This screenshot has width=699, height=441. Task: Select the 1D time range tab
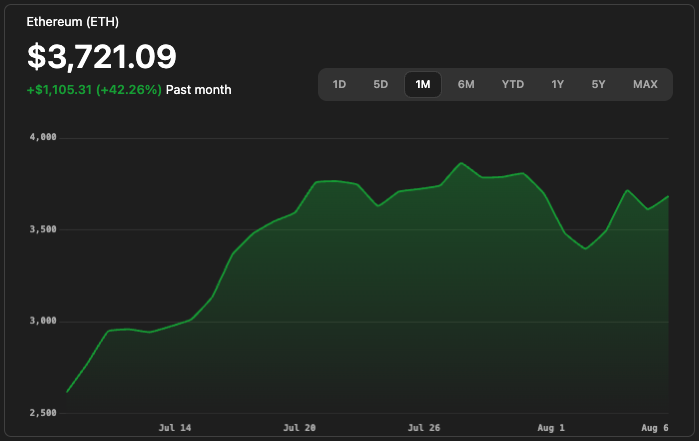pos(339,84)
